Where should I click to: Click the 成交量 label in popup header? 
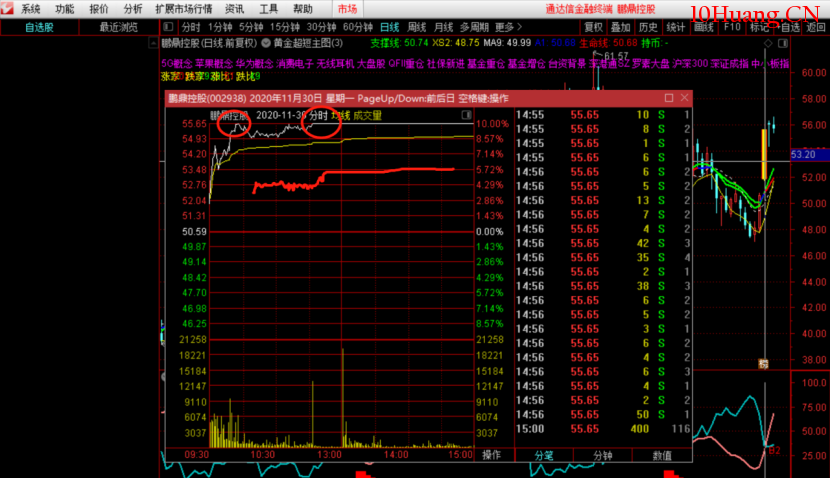[367, 115]
